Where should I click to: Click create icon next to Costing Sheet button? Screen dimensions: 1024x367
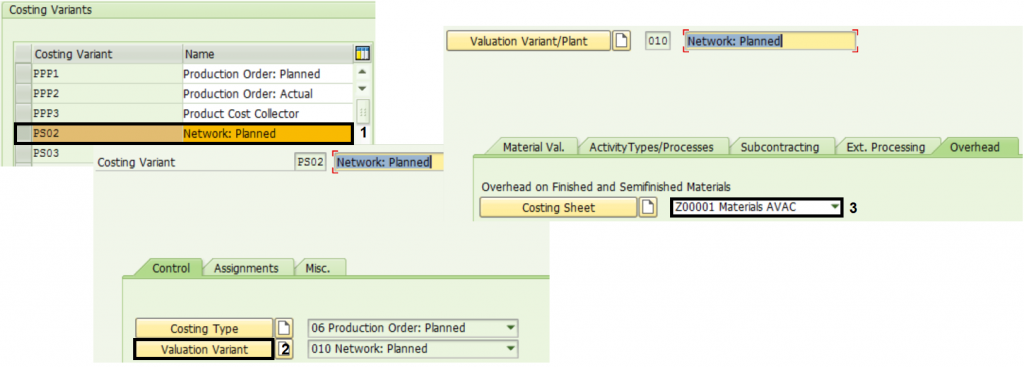tap(647, 208)
